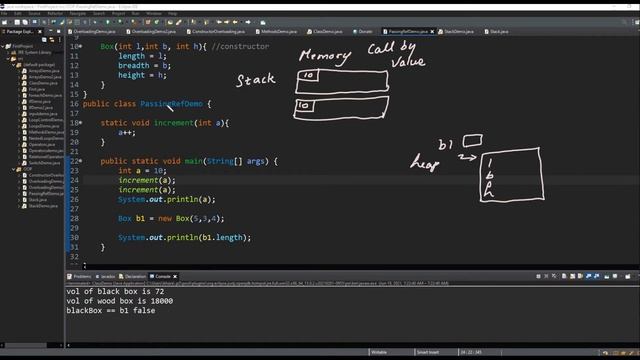Close the Package Explorer view
Image resolution: width=640 pixels, height=360 pixels.
40,31
